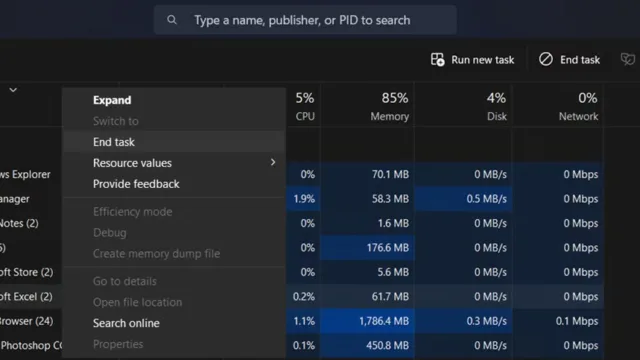Click the 70.1 MB memory value
Viewport: 640px width, 360px height.
390,174
